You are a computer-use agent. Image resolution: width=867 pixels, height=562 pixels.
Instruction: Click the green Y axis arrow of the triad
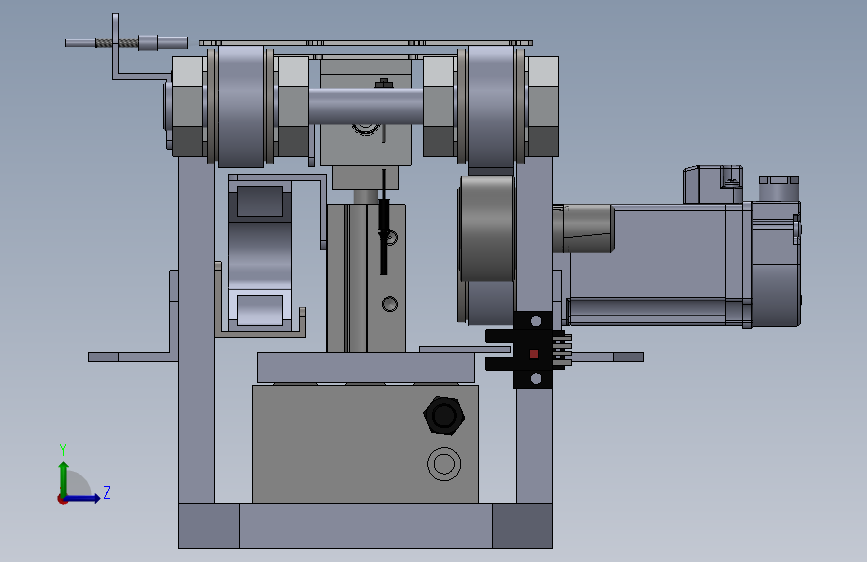tap(64, 480)
